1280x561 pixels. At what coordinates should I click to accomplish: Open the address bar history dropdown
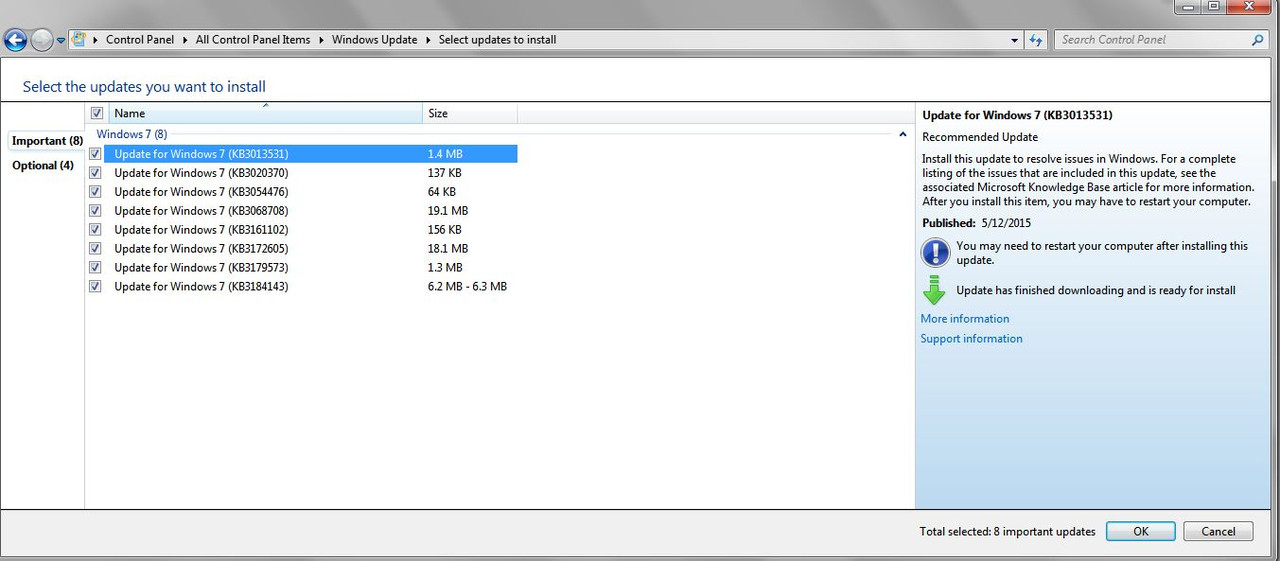[1015, 40]
